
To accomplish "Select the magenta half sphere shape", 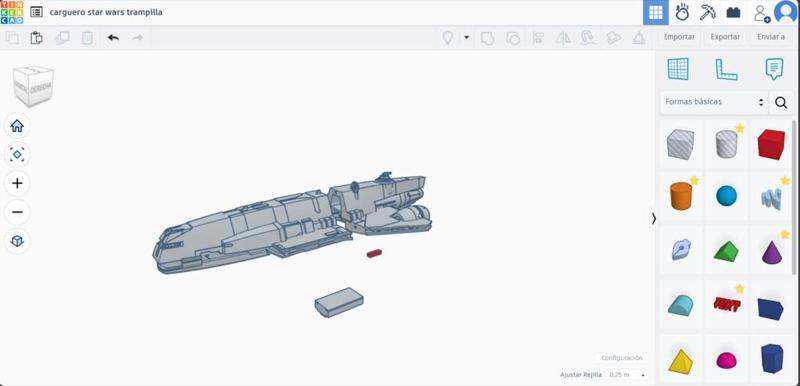I will pyautogui.click(x=727, y=361).
